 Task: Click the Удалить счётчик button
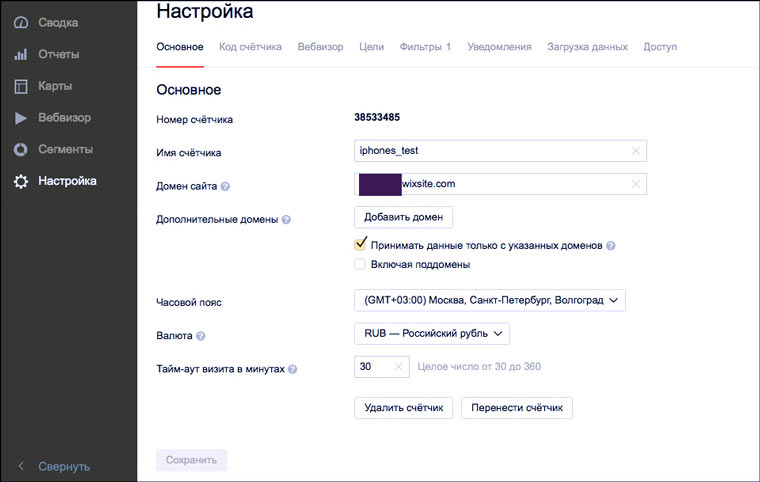[x=403, y=408]
